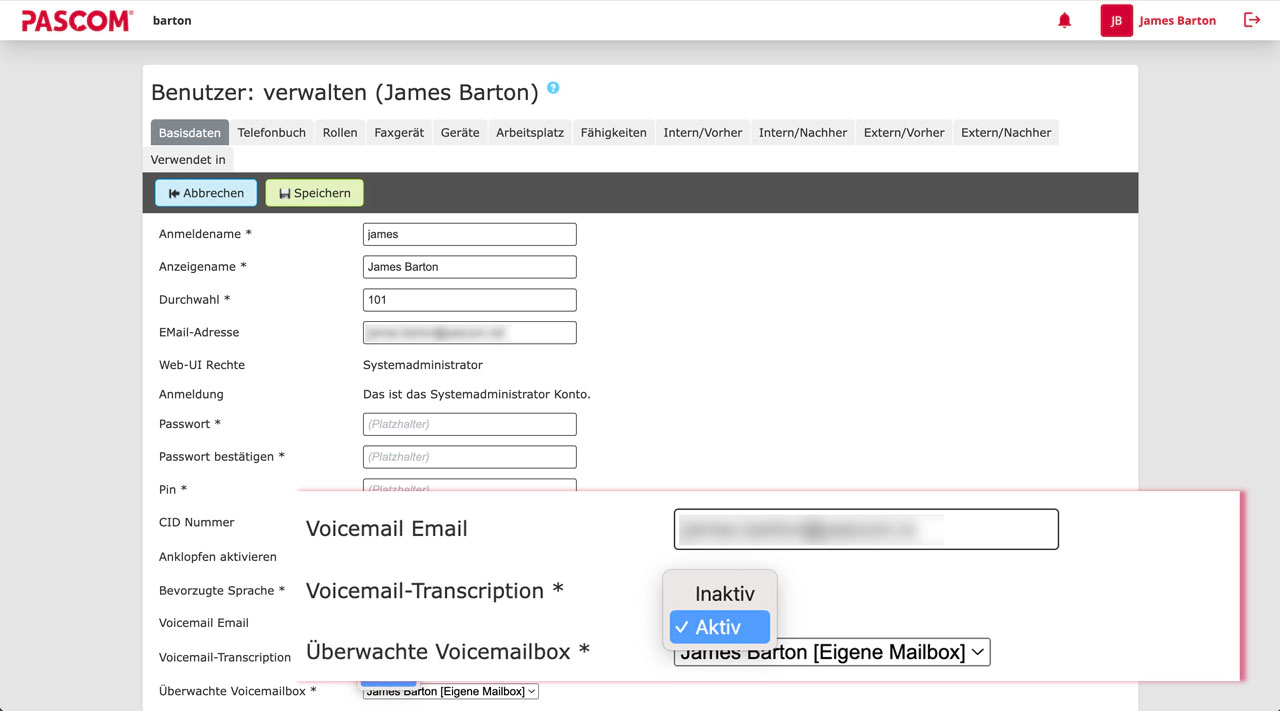
Task: Click the James Barton username link
Action: (1177, 21)
